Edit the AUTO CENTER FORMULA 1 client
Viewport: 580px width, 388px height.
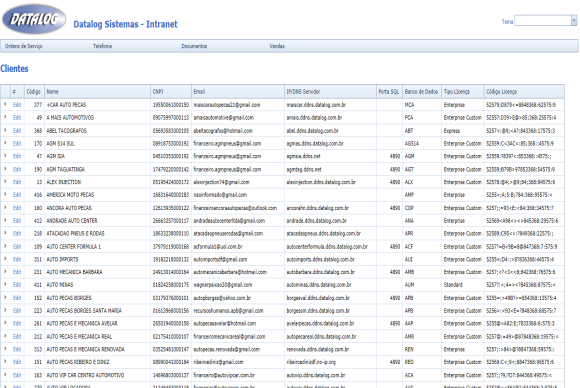click(17, 246)
